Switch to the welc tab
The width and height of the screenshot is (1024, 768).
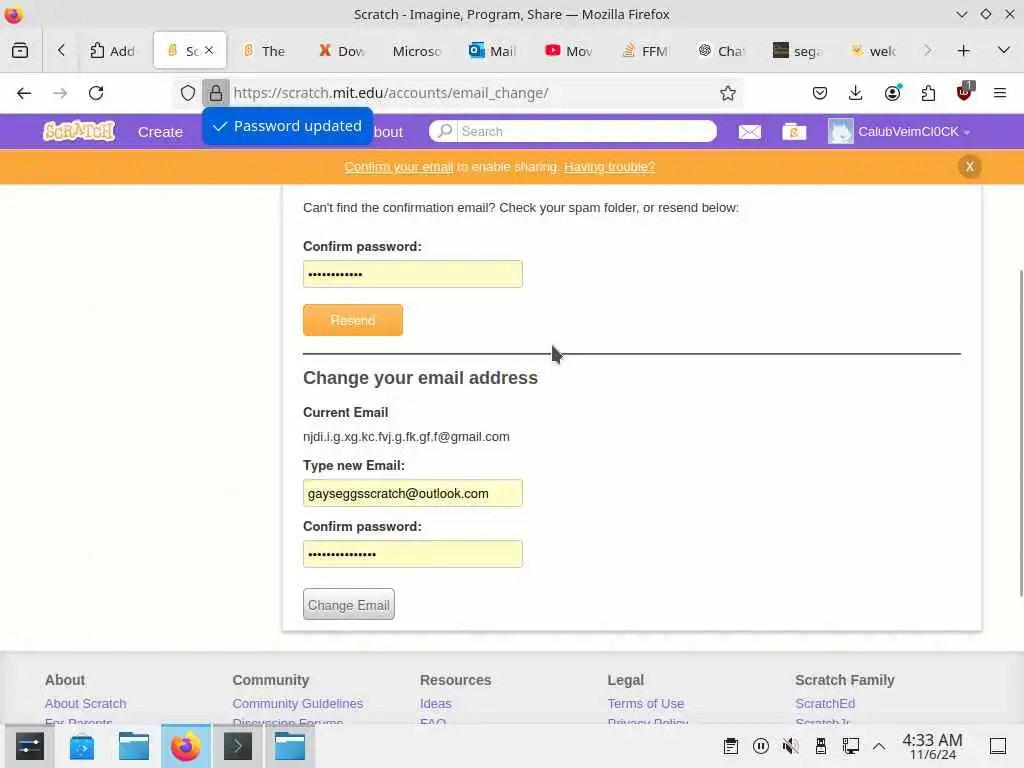(873, 51)
